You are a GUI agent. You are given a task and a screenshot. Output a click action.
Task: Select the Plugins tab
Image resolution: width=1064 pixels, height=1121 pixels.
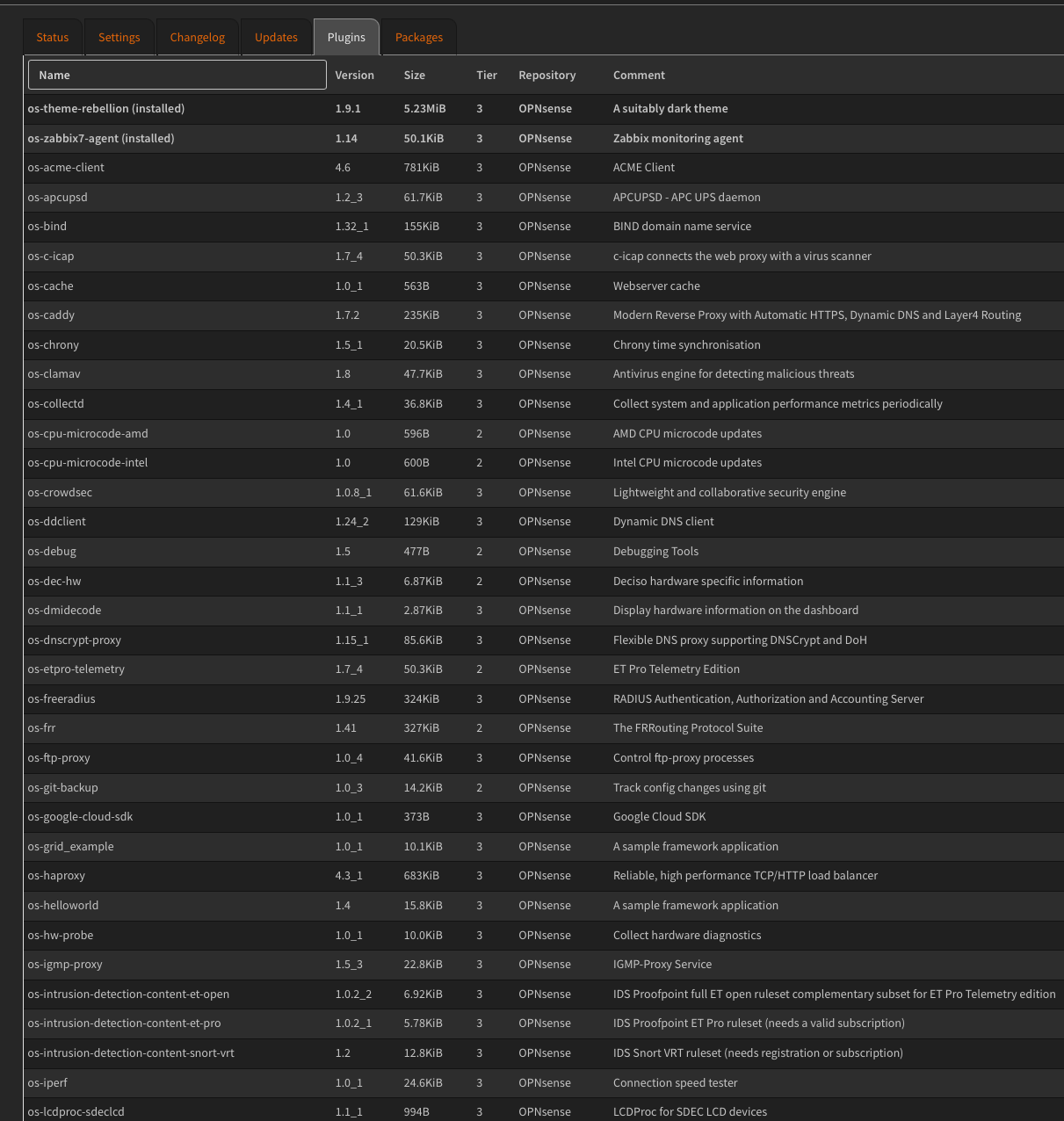[345, 37]
